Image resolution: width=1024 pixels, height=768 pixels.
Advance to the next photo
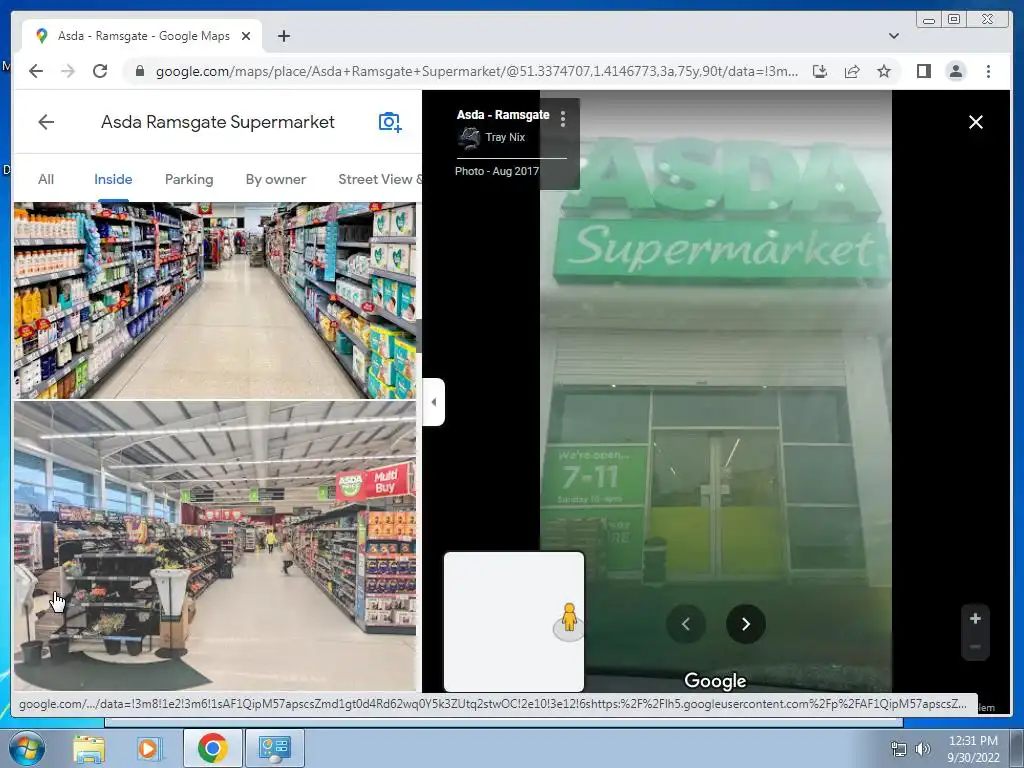click(x=746, y=624)
